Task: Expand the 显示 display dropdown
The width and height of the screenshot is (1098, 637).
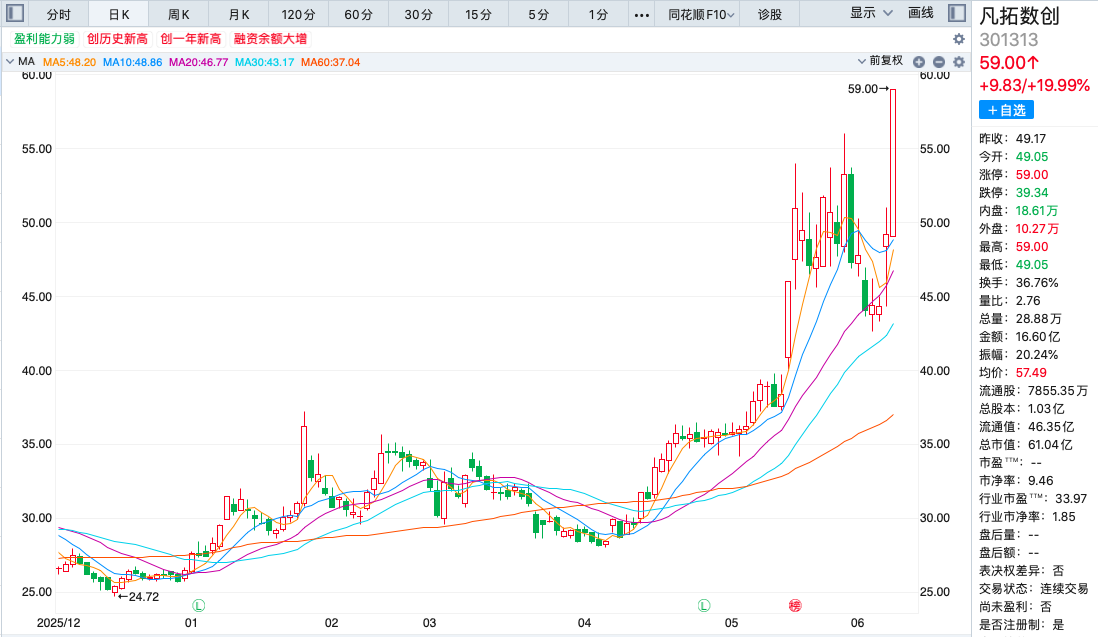Action: tap(871, 13)
